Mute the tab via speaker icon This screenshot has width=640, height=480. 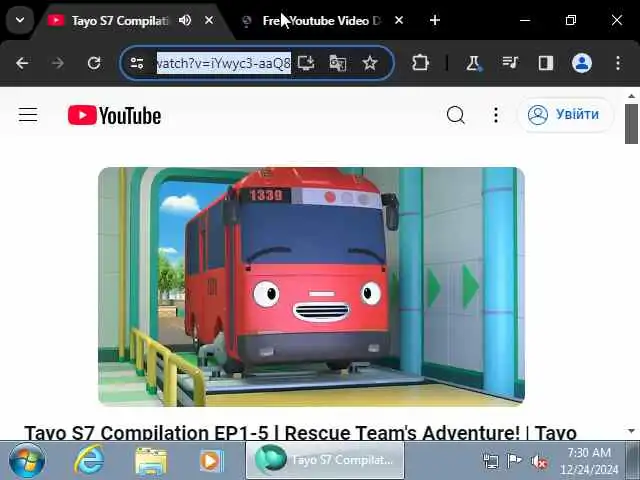click(185, 20)
